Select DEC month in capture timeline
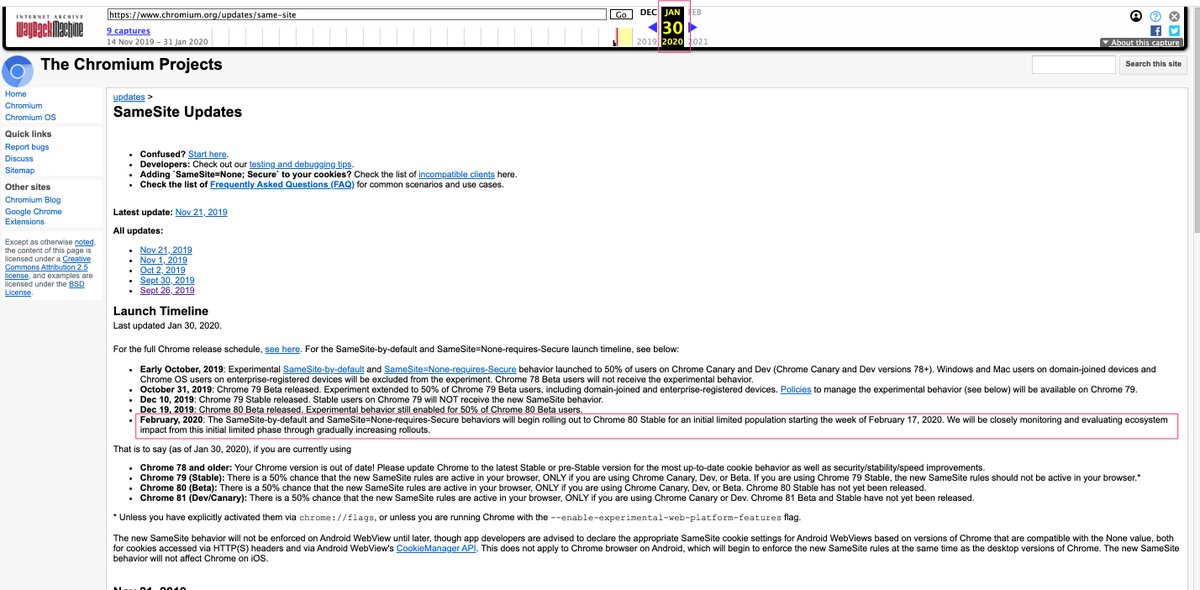The image size is (1200, 590). click(648, 12)
